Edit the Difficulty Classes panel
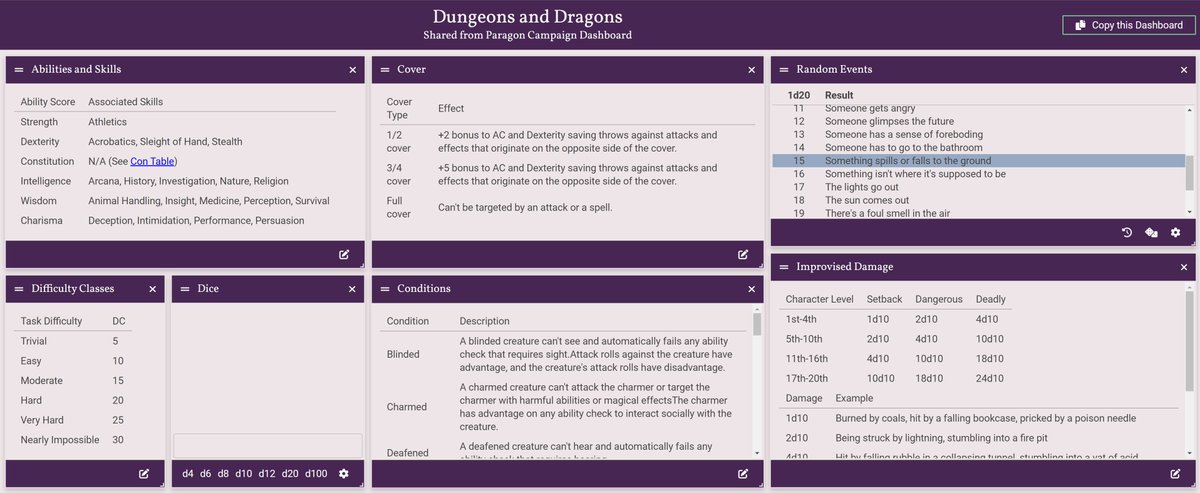The height and width of the screenshot is (493, 1200). pyautogui.click(x=144, y=473)
